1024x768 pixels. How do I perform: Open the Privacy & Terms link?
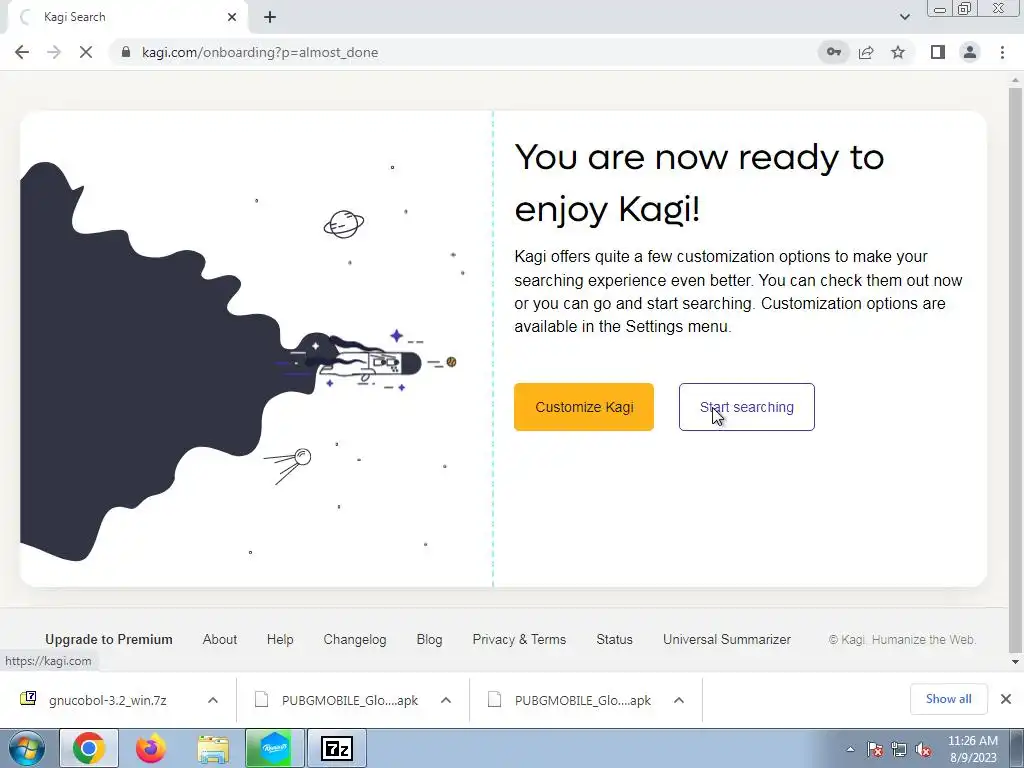pos(519,639)
